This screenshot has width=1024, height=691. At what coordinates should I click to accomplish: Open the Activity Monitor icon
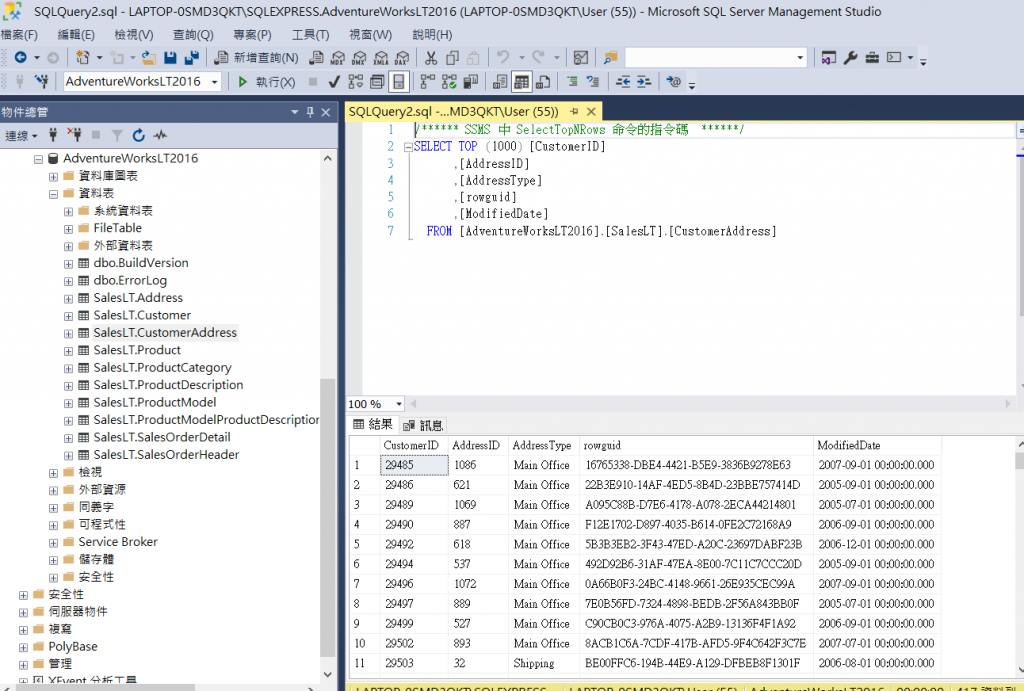(x=581, y=57)
